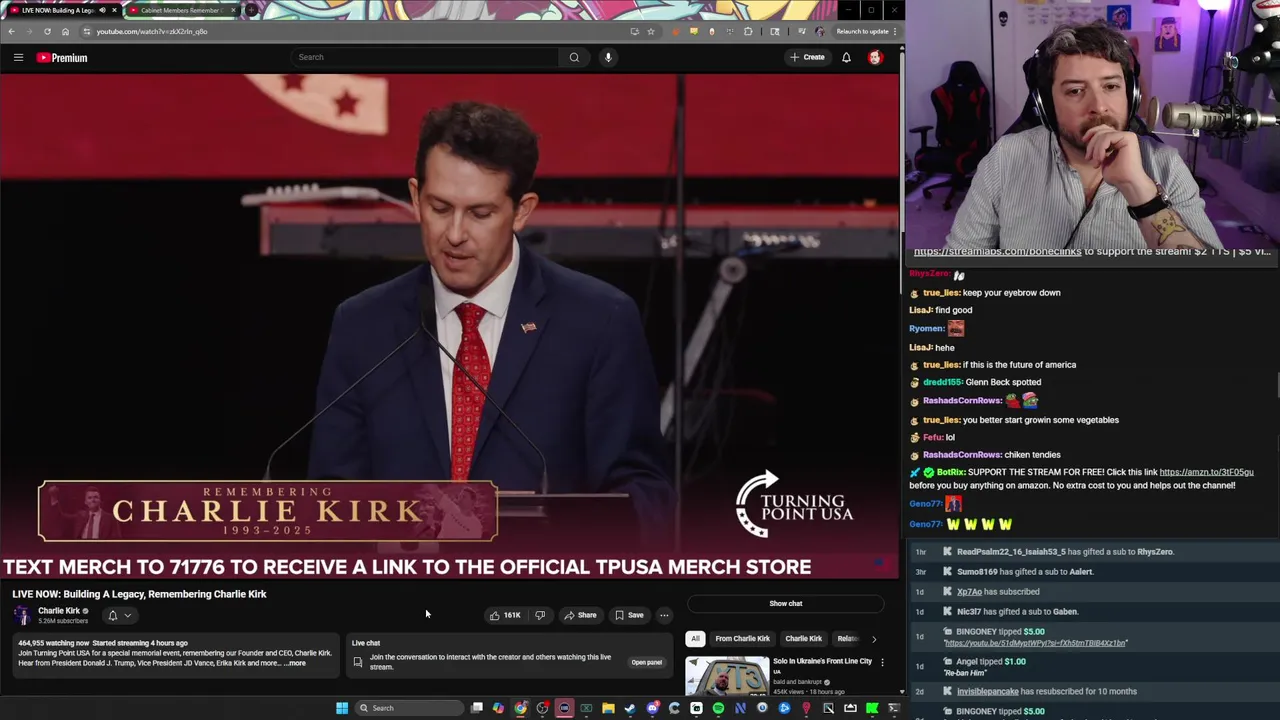Open the more actions ellipsis under video
Screen dimensions: 1280x720
tap(664, 615)
